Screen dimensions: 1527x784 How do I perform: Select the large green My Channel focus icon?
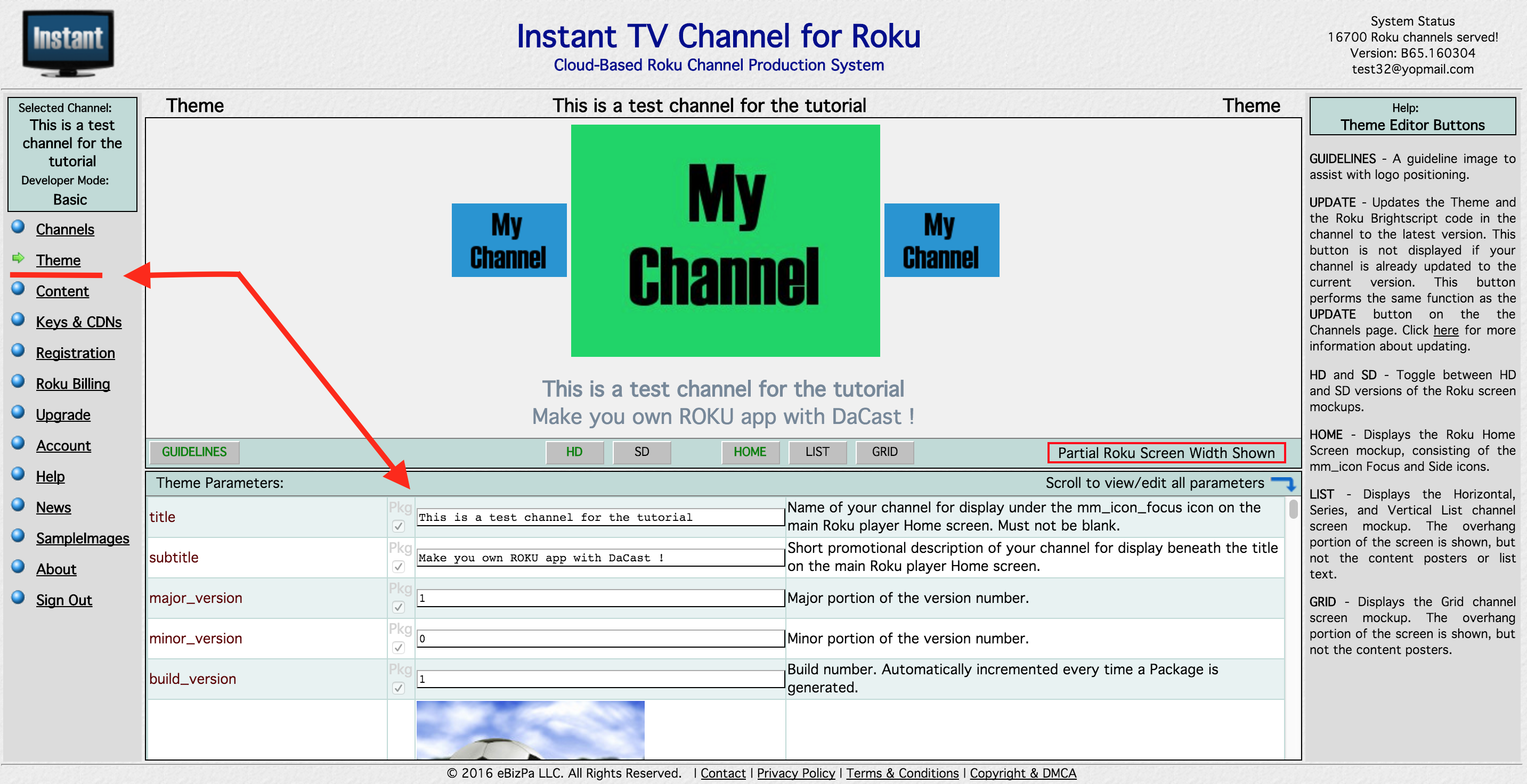pyautogui.click(x=725, y=241)
